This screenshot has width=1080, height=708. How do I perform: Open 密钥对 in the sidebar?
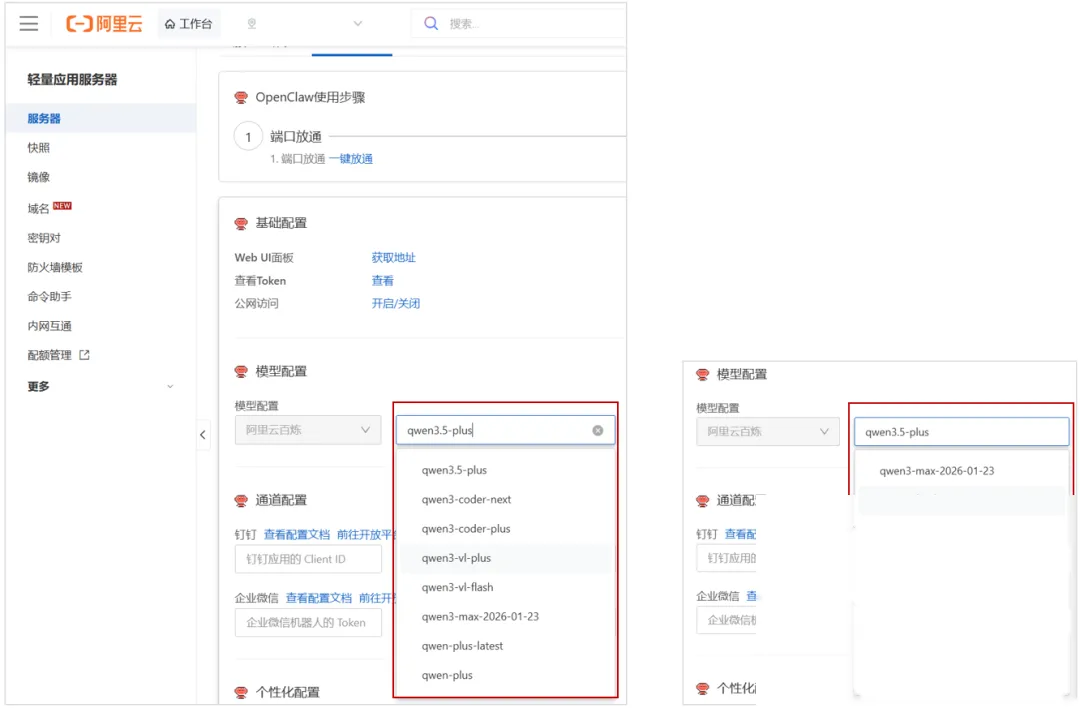point(44,238)
